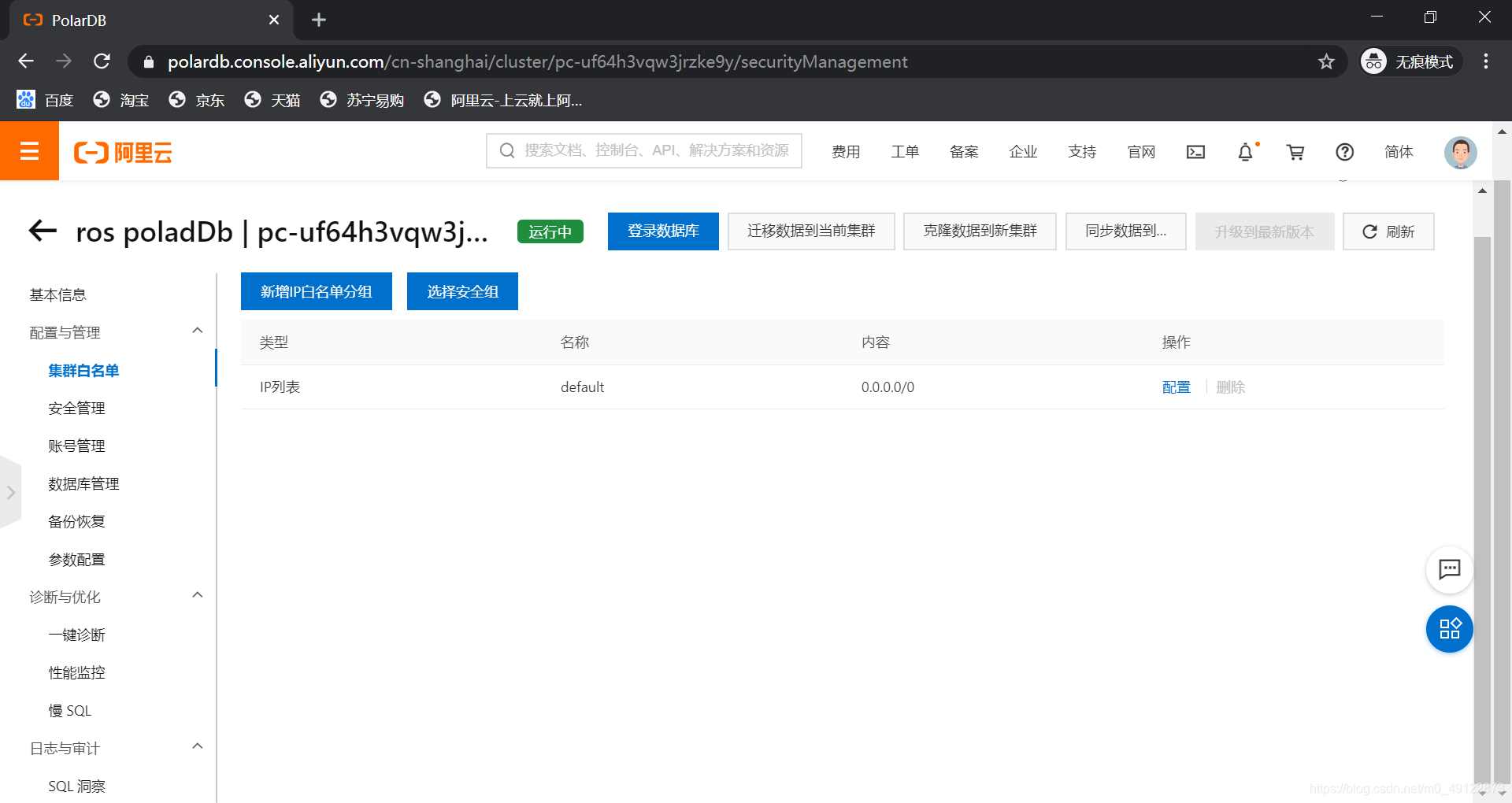Viewport: 1512px width, 803px height.
Task: Open the 百度 bookmark
Action: click(45, 100)
